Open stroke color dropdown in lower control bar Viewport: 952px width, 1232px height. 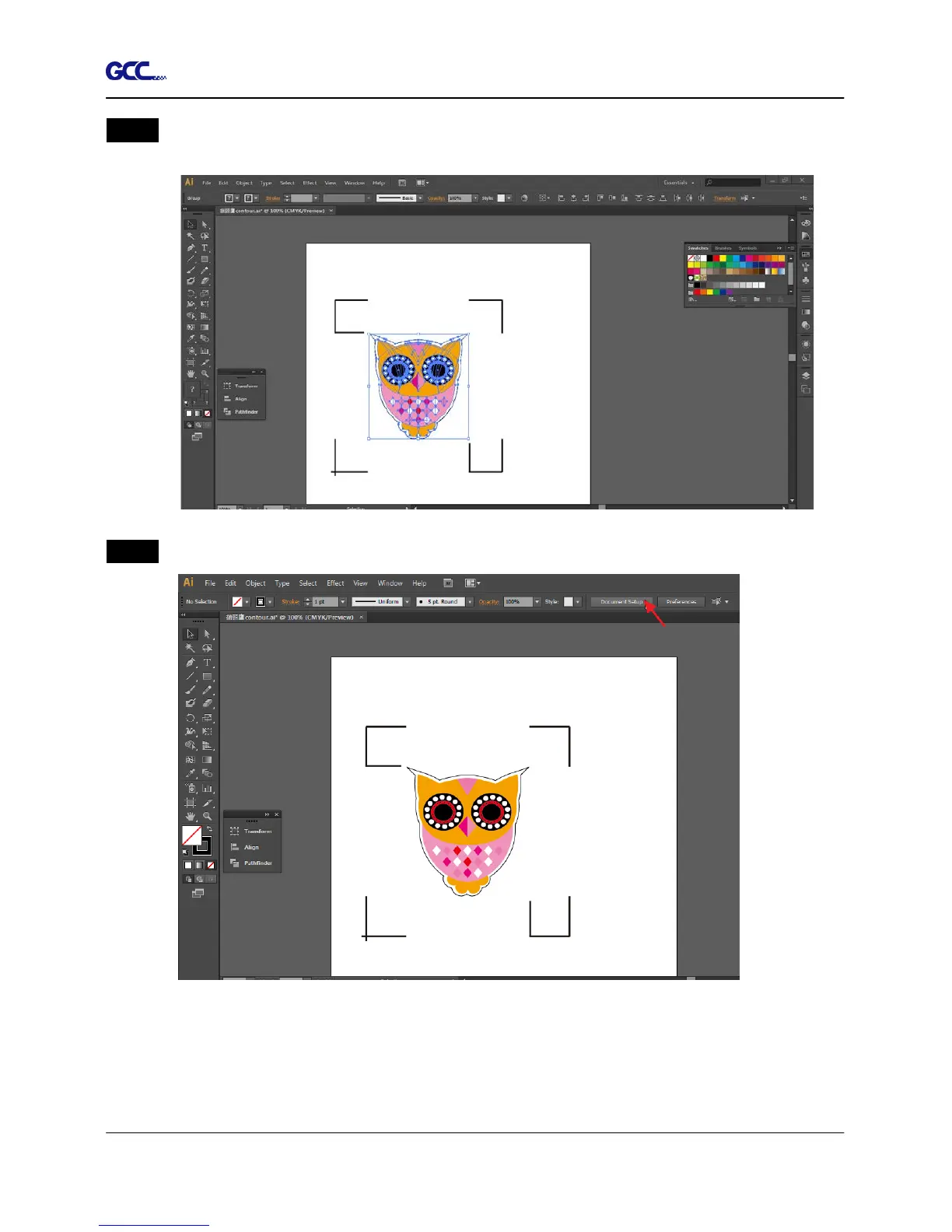(x=270, y=602)
